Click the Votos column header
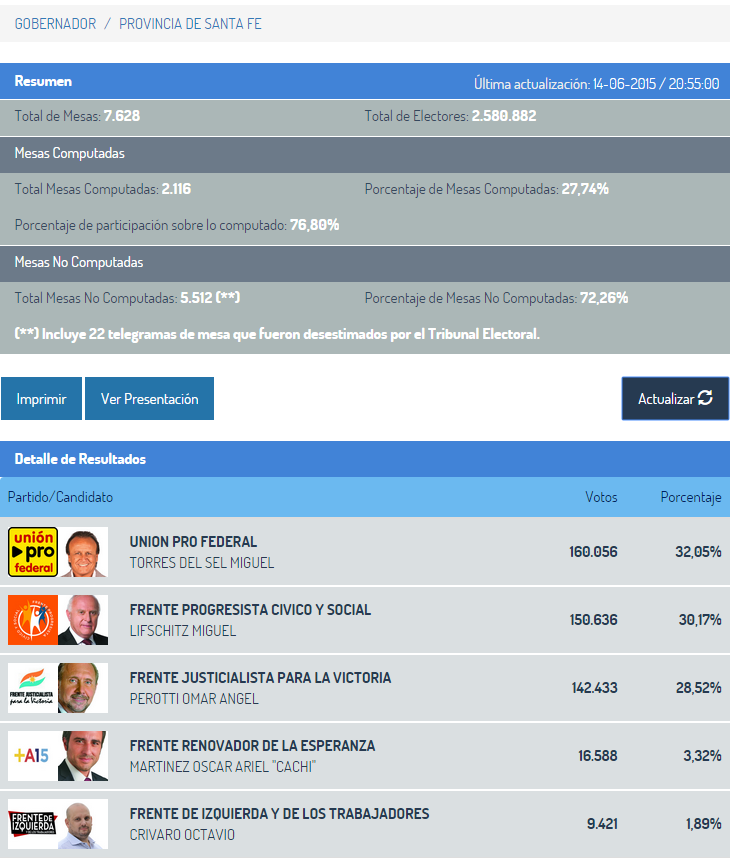 [601, 497]
